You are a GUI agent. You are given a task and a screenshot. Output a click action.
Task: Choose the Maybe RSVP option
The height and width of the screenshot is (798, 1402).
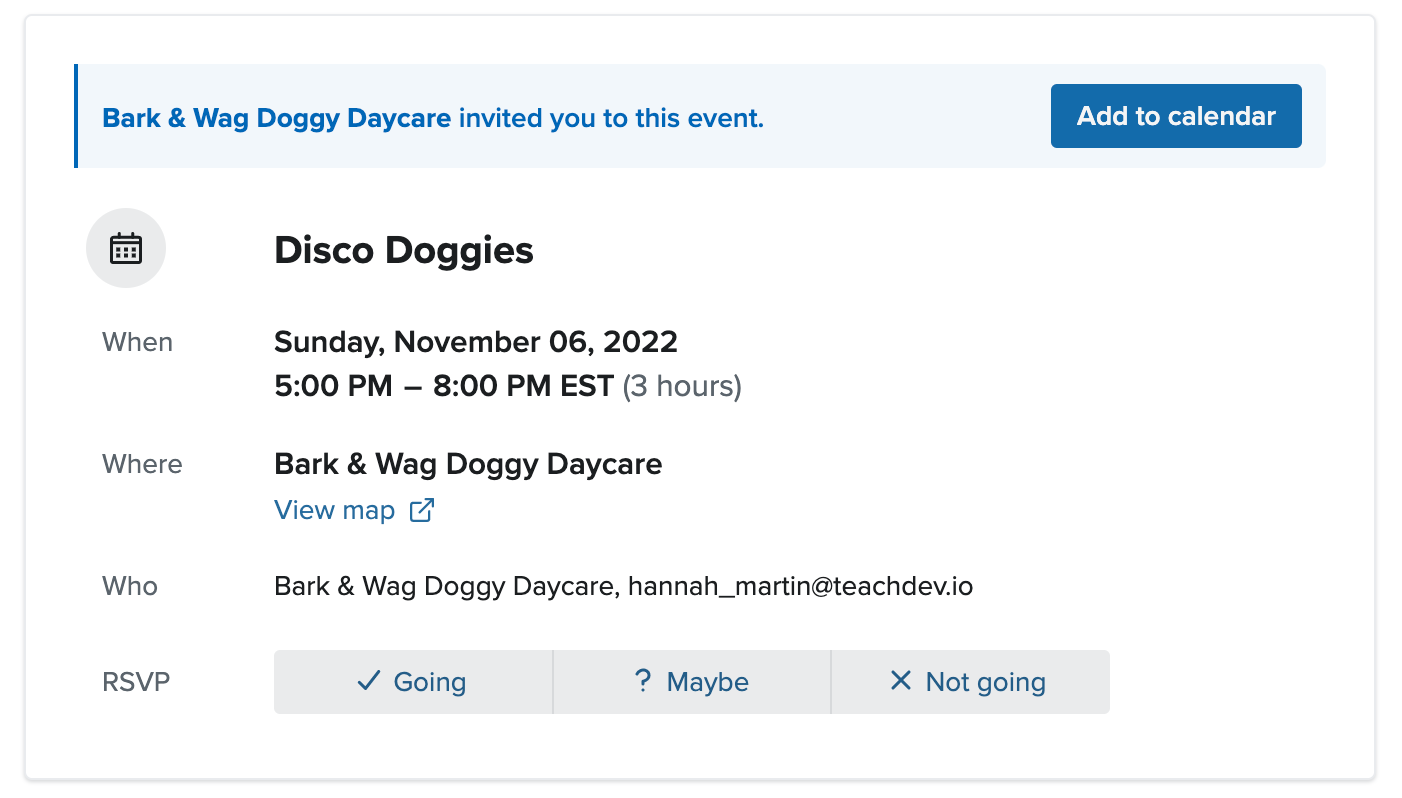point(692,682)
